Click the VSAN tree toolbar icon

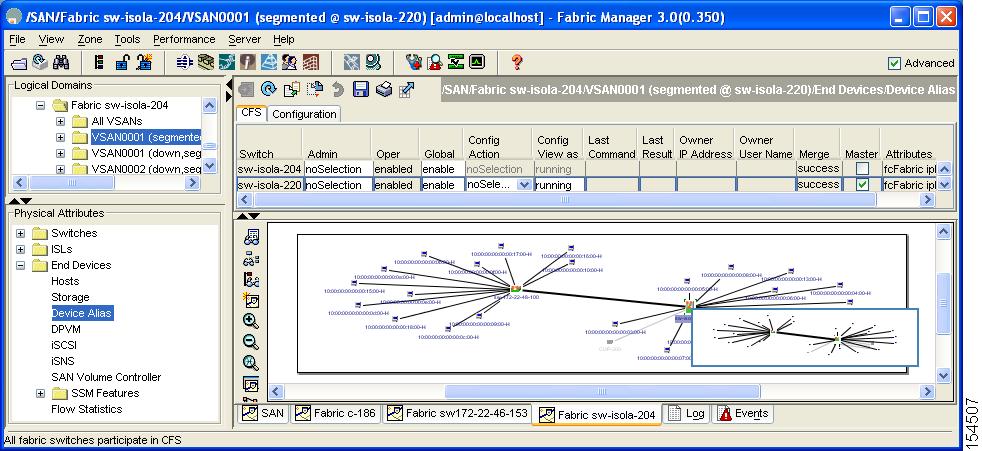point(99,63)
